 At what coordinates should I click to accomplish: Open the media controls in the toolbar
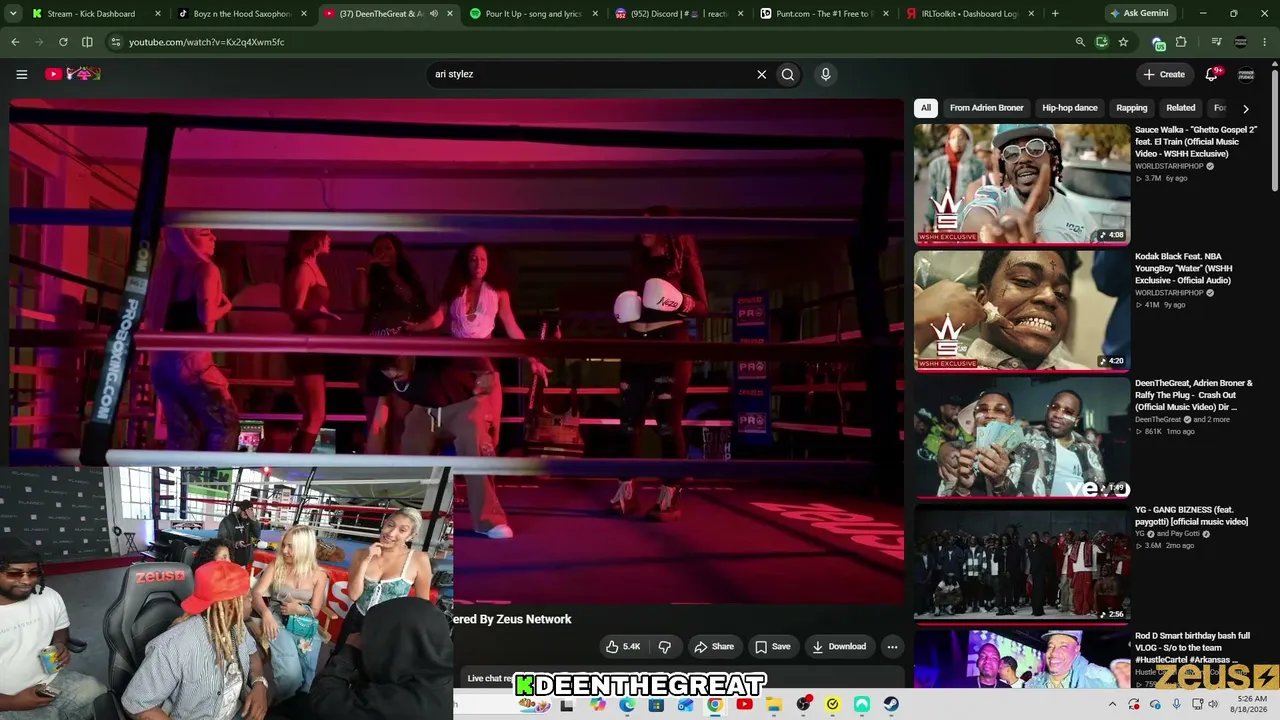1216,42
